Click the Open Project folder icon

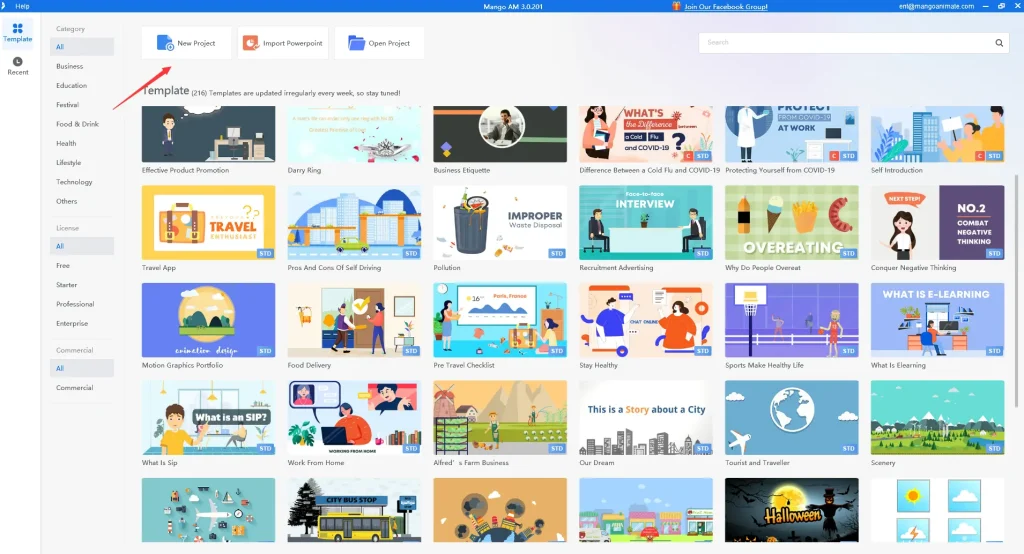point(356,43)
